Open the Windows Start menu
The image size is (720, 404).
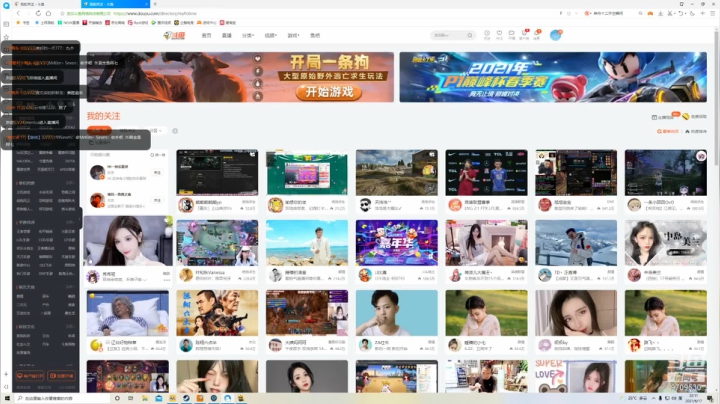click(7, 398)
